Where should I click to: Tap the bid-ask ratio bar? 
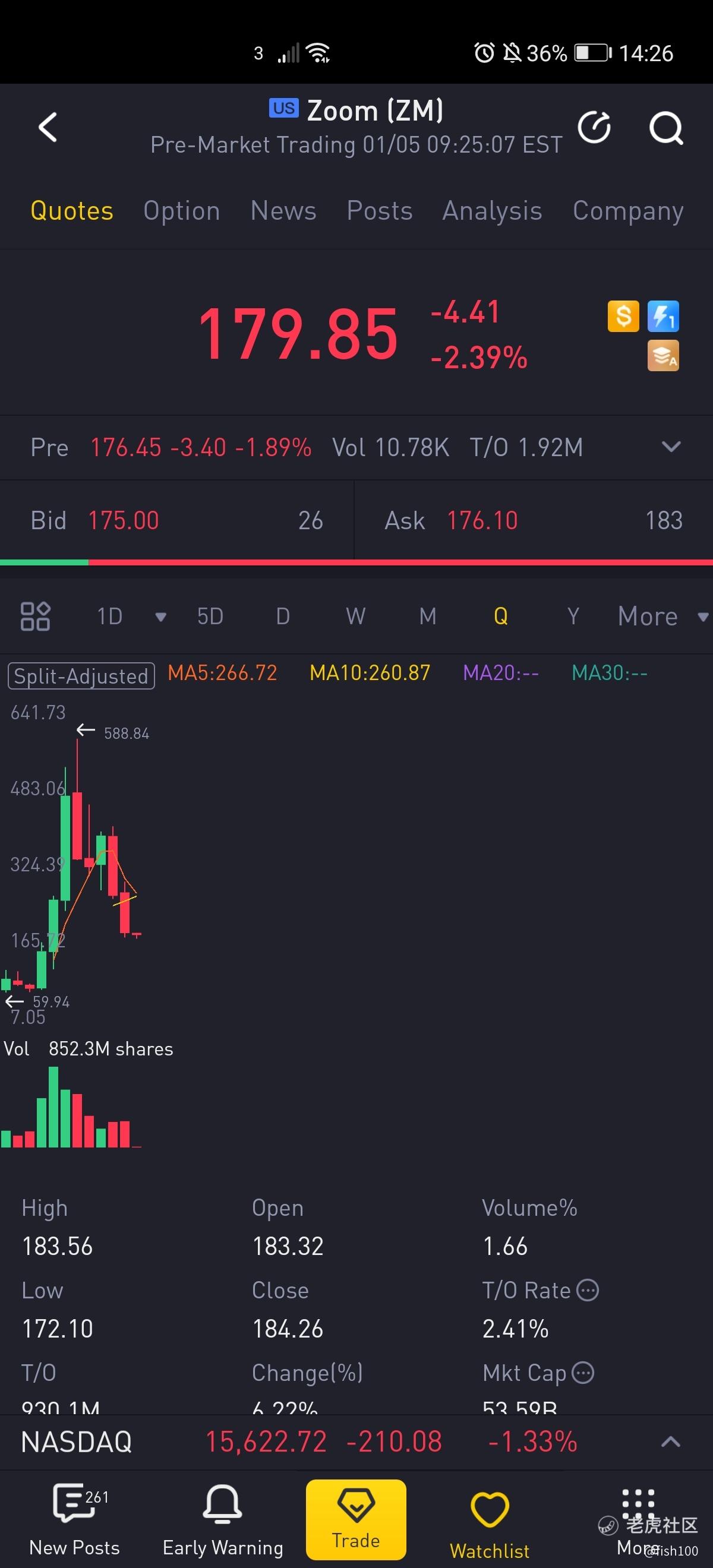[356, 562]
